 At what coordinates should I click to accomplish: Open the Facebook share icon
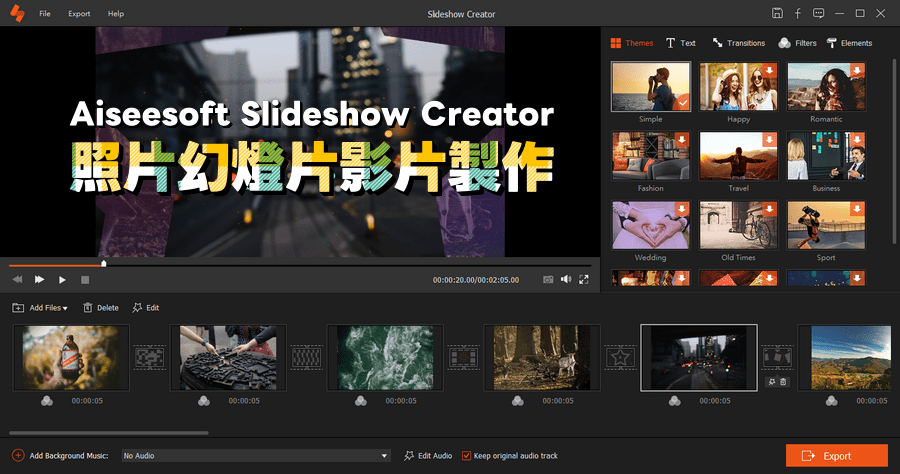[x=798, y=13]
